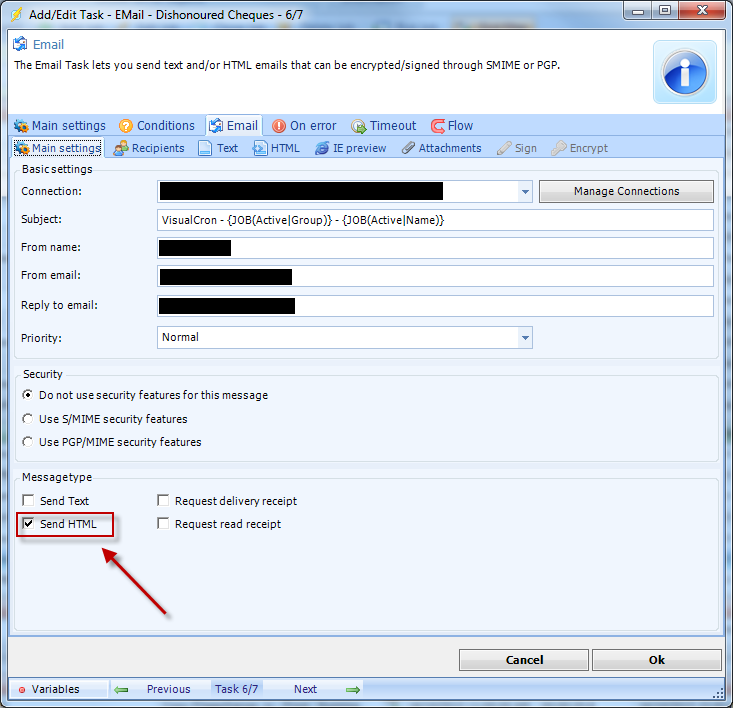Select Use PGP/MIME security features
This screenshot has width=733, height=708.
28,442
